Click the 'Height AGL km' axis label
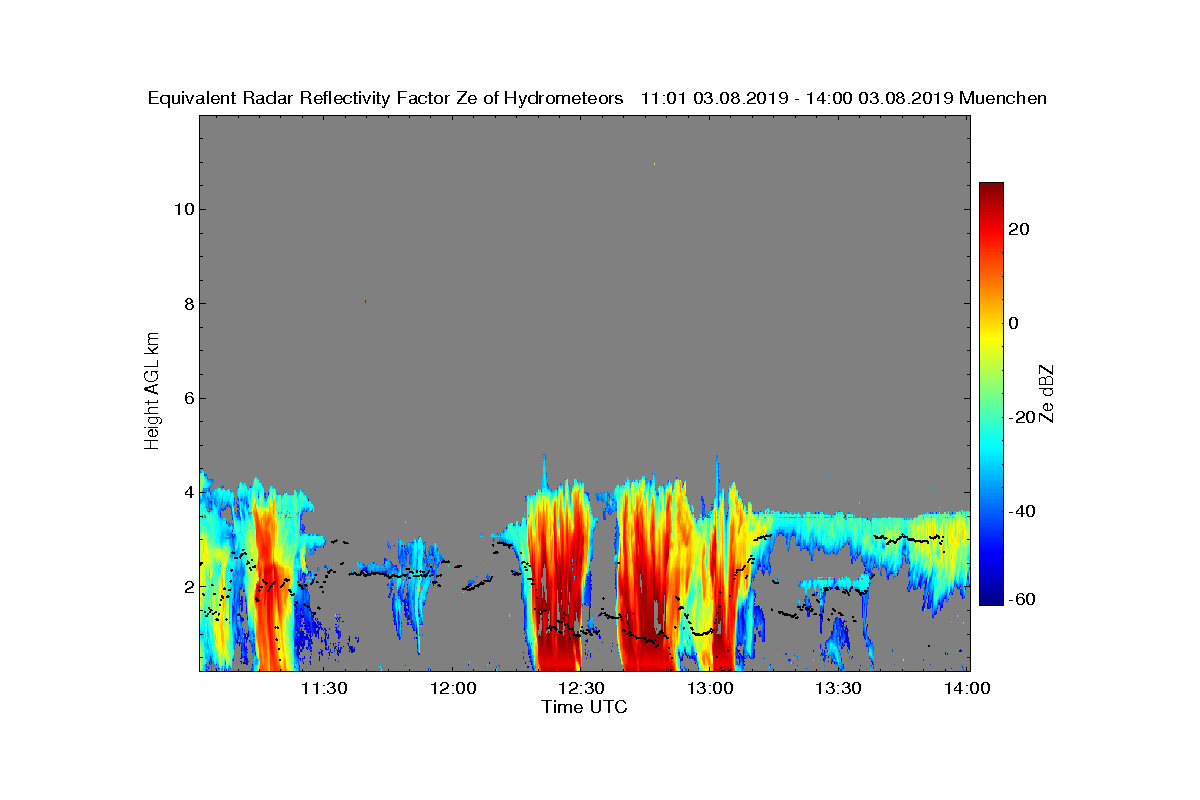The height and width of the screenshot is (800, 1200). click(152, 393)
